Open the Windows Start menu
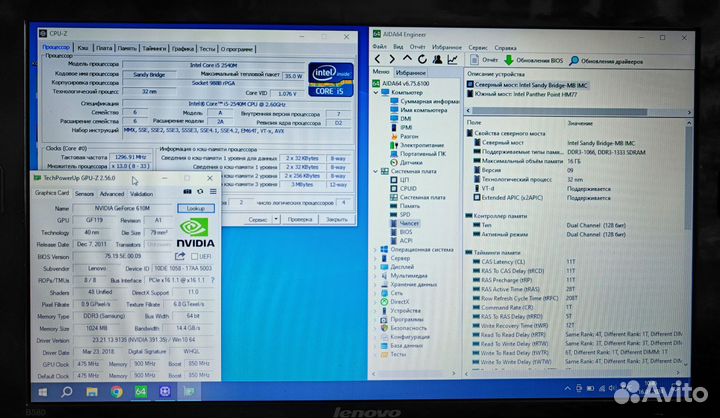The width and height of the screenshot is (720, 418). tap(43, 392)
